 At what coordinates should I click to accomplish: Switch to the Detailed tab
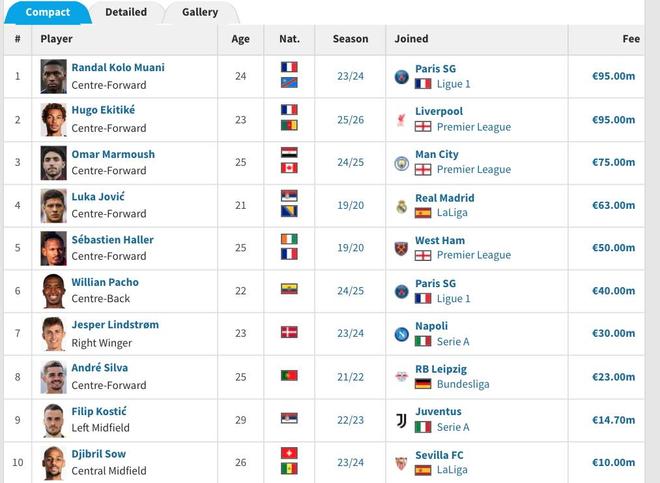coord(126,12)
